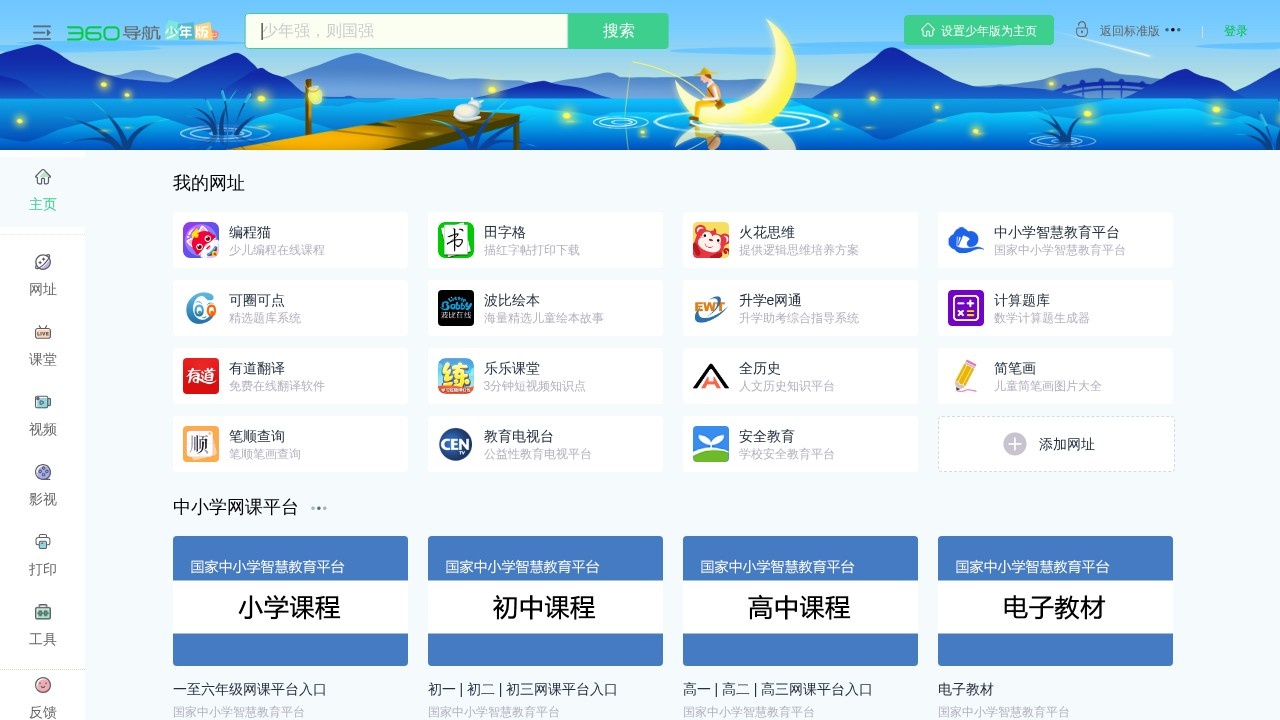
Task: Click the 描红字帖打印下载 description text
Action: (x=532, y=250)
